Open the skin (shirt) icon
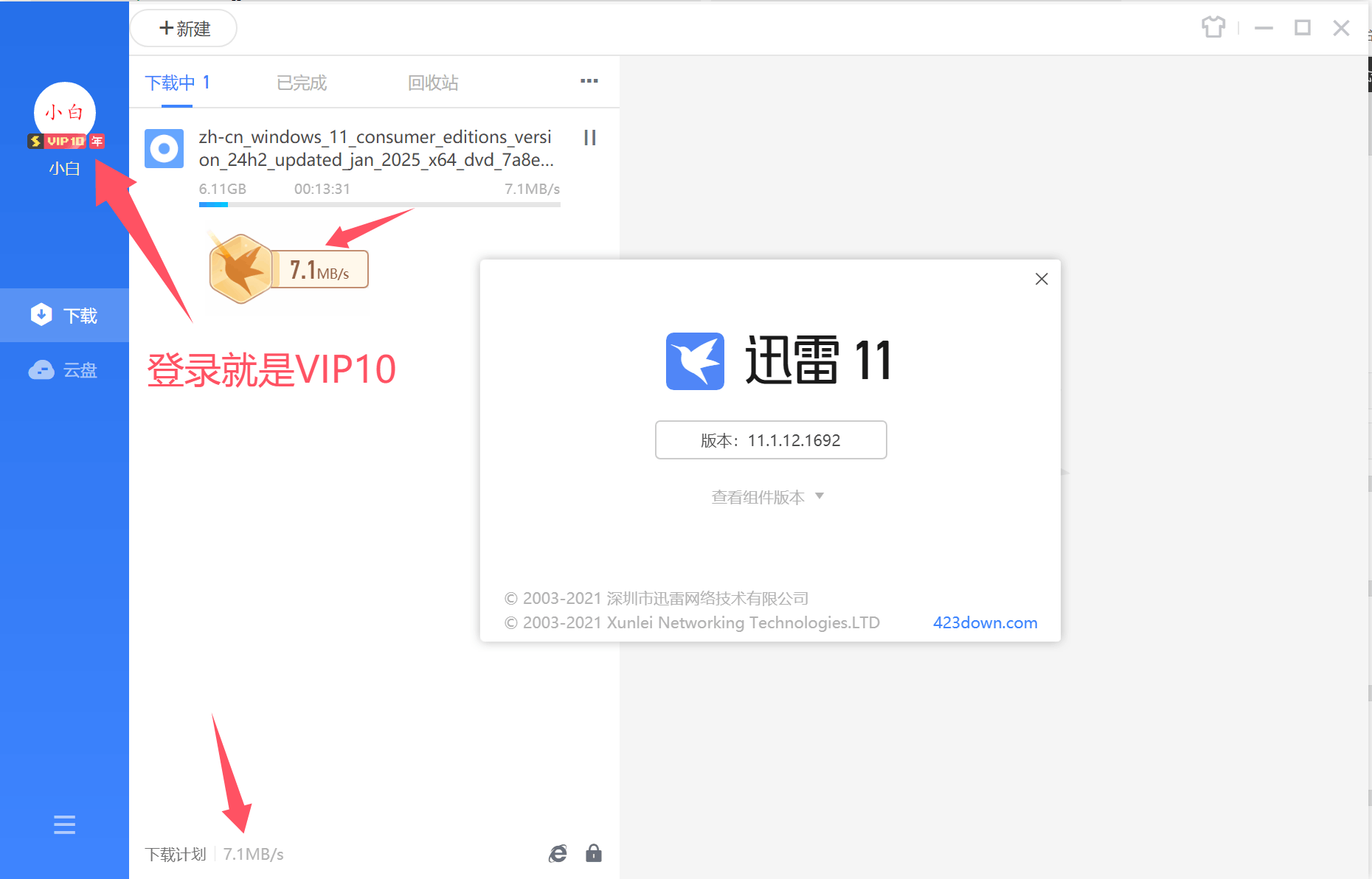 (x=1213, y=28)
